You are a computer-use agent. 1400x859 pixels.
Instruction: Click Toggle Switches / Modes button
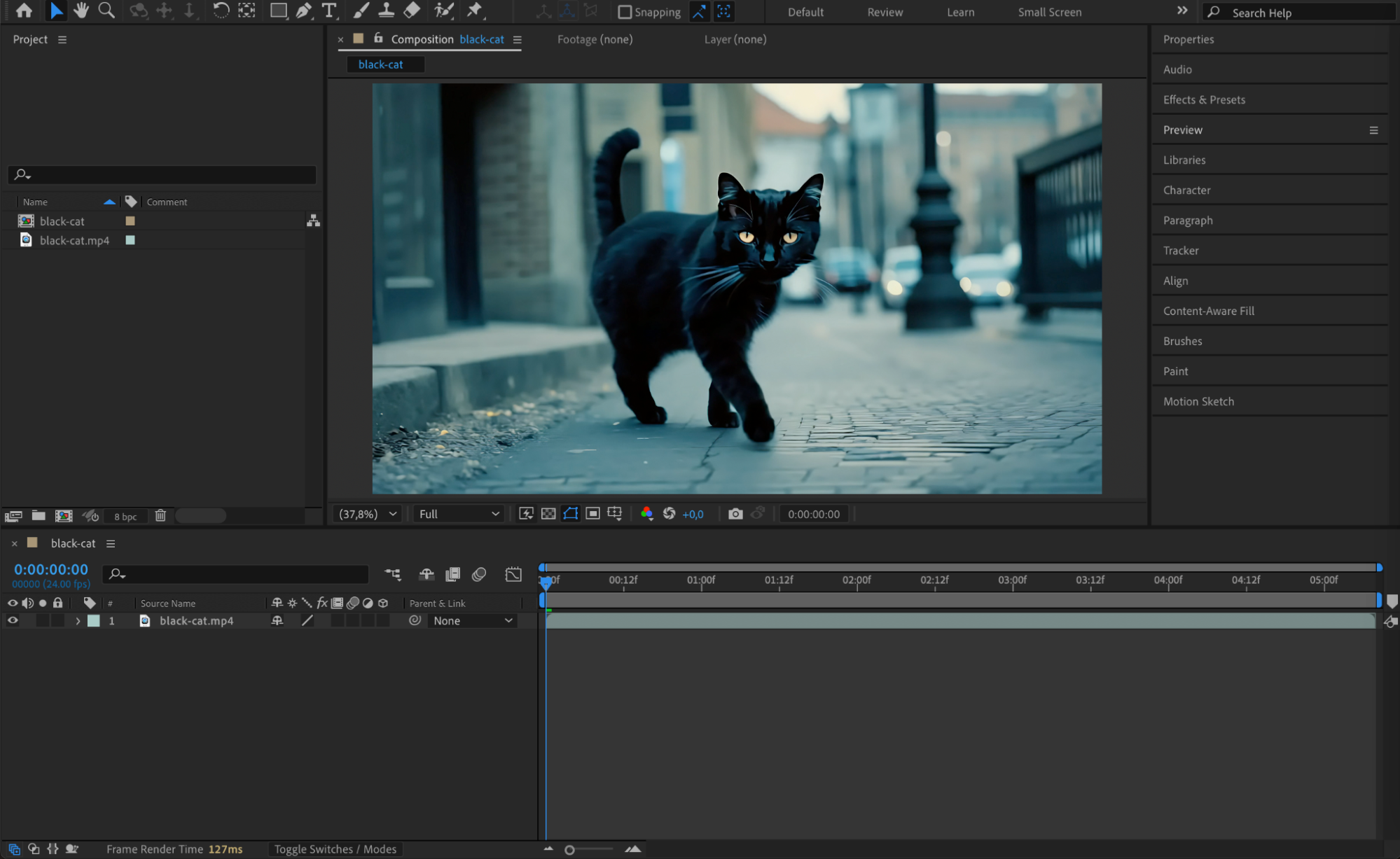tap(335, 849)
